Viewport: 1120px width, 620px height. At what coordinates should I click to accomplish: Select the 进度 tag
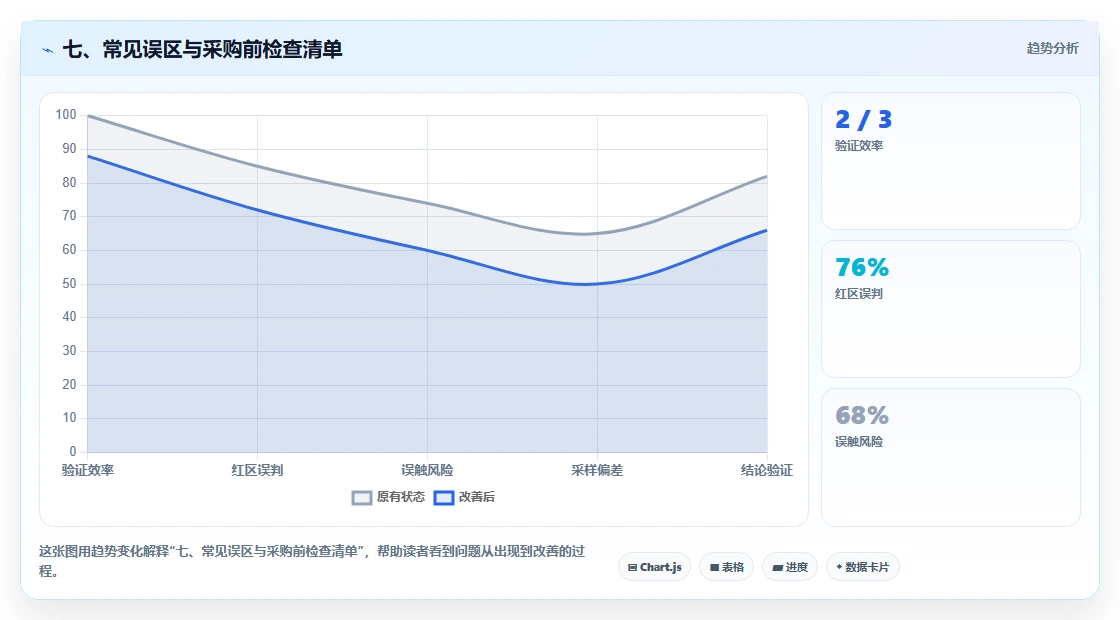[x=790, y=567]
